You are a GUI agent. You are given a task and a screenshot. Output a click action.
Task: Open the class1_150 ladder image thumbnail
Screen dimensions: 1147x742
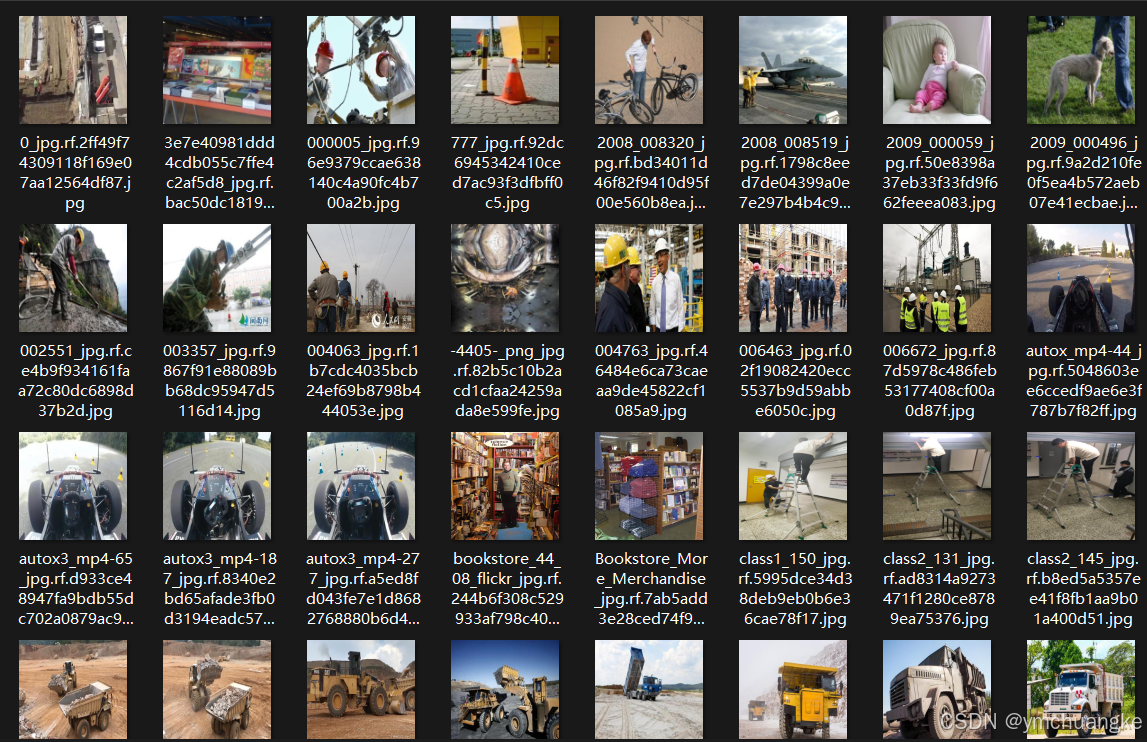pos(793,486)
